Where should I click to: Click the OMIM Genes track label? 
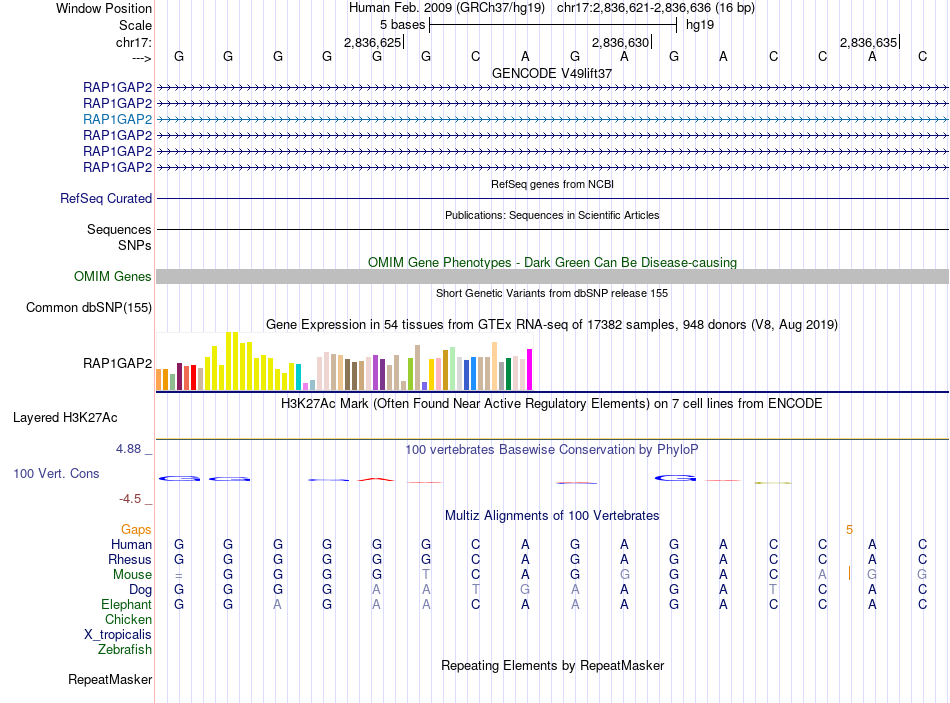point(113,276)
